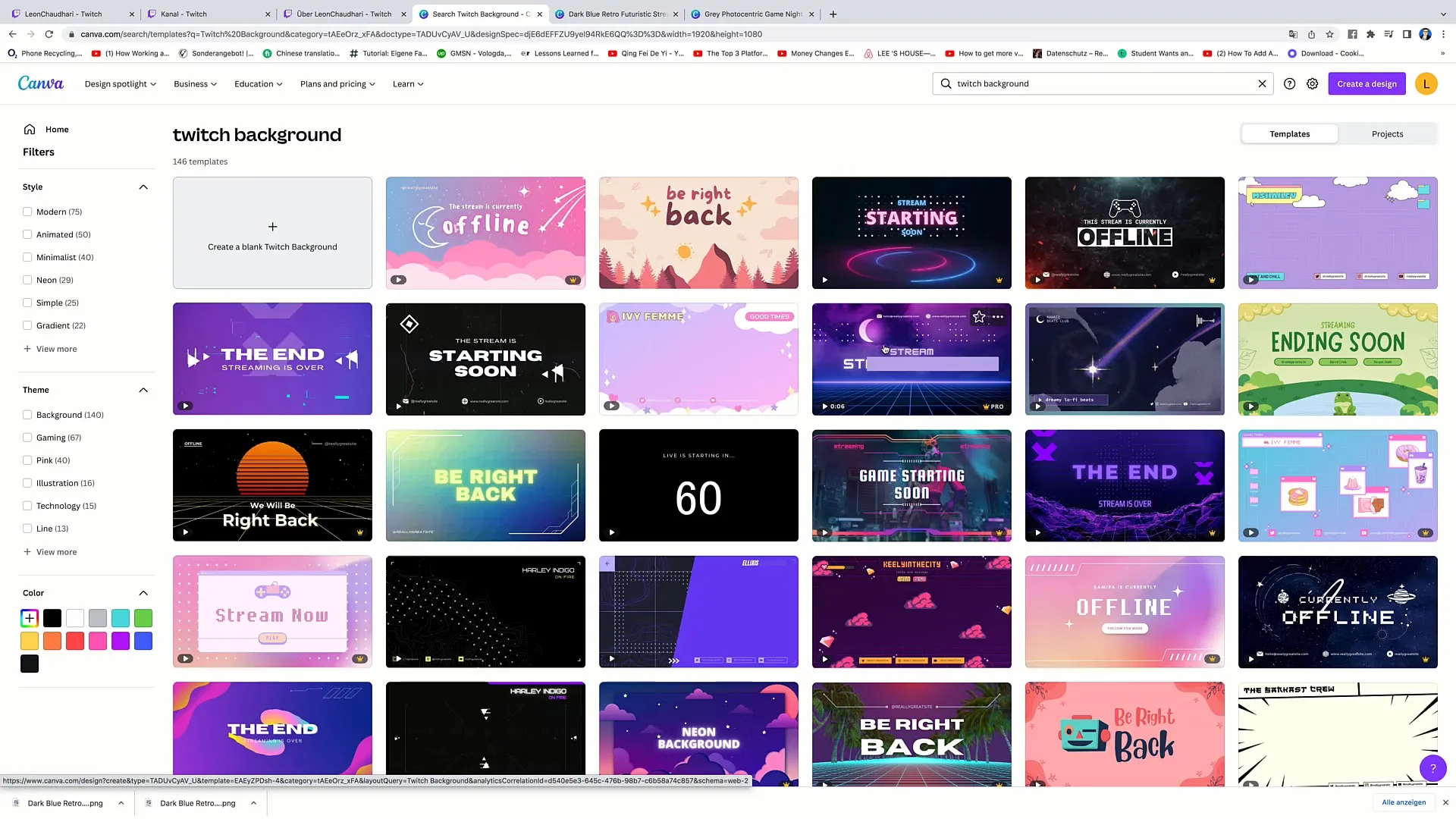
Task: Click the settings gear icon in toolbar
Action: point(1313,83)
